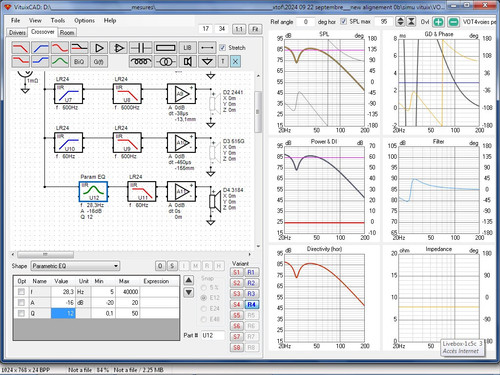Add overlay with green plus button
Screen dimensions: 500x375
coord(439,22)
